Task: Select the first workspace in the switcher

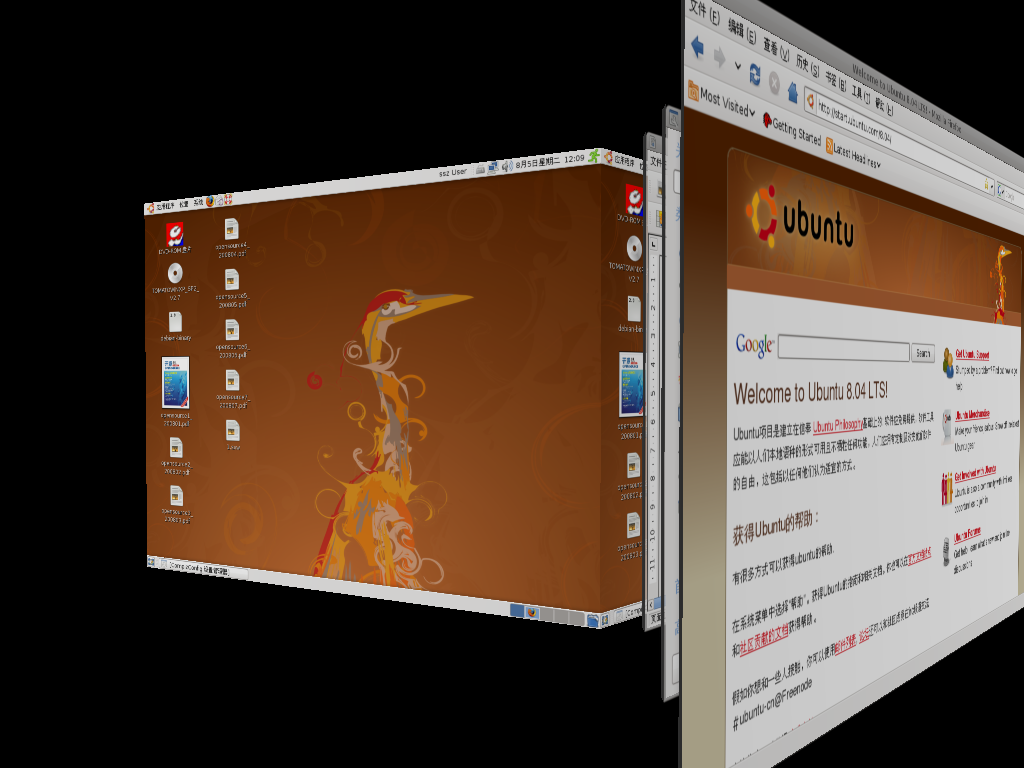Action: coord(517,611)
